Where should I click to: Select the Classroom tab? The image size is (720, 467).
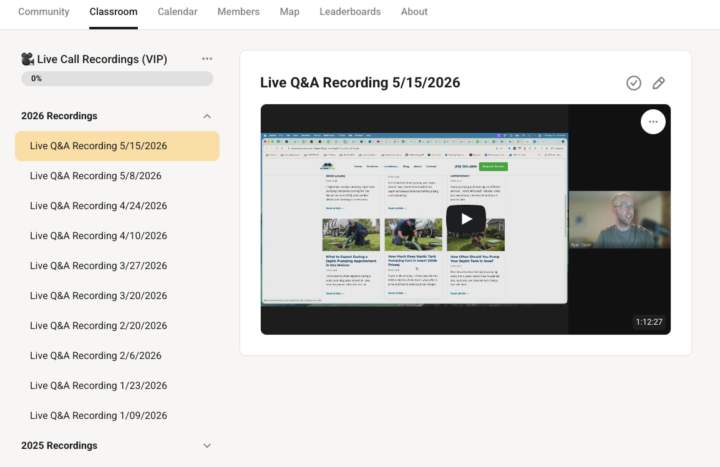pyautogui.click(x=113, y=11)
